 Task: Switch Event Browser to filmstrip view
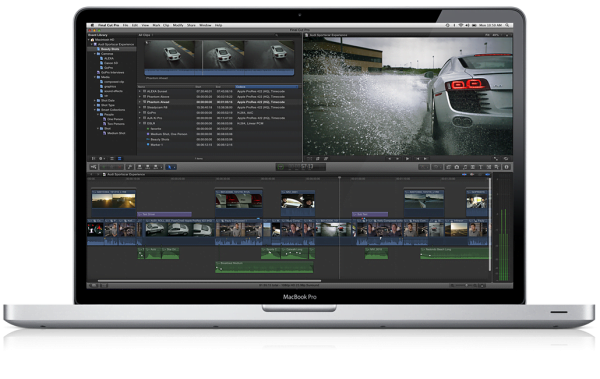(112, 158)
